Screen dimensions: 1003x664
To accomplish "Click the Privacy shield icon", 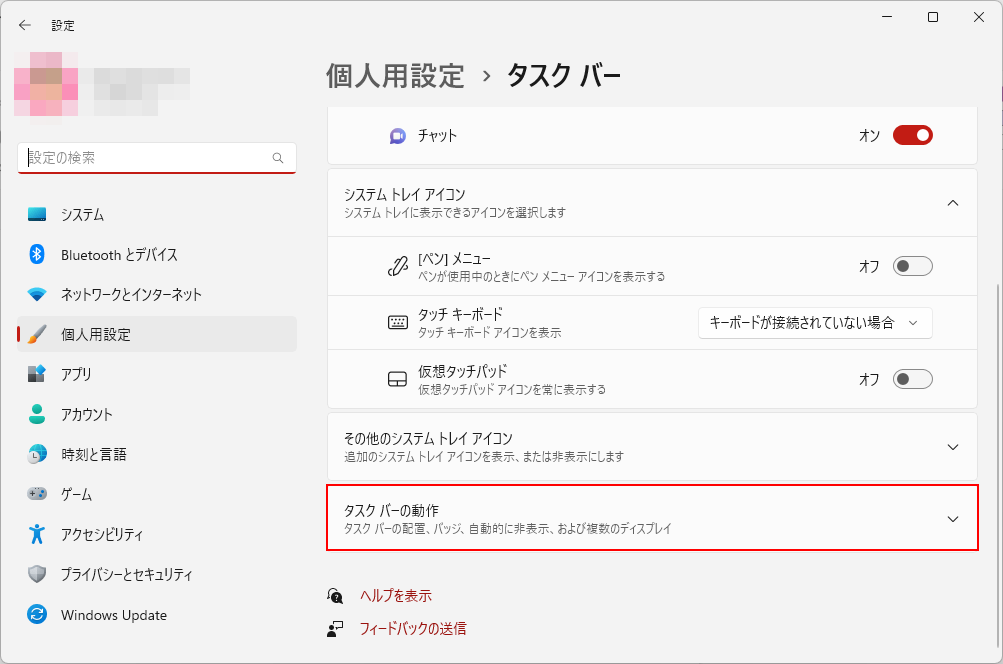I will pos(37,575).
